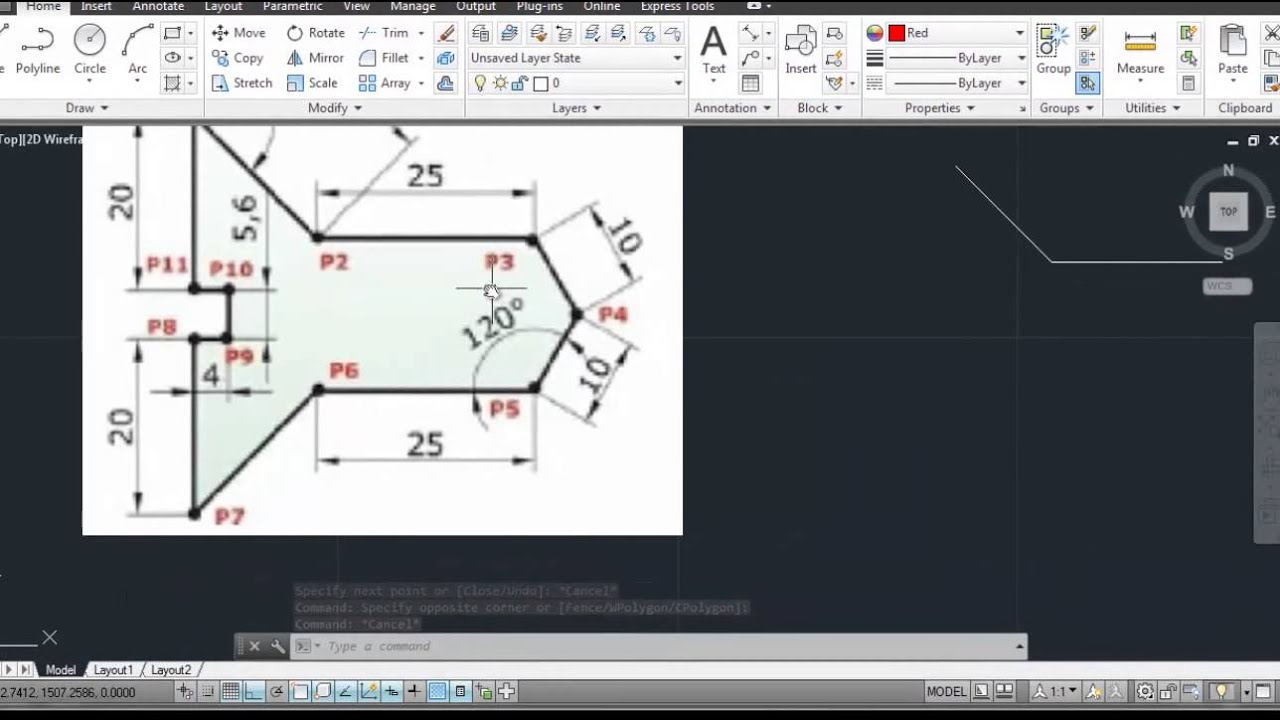Screen dimensions: 1280x720
Task: Pick the Rotate tool
Action: 316,33
